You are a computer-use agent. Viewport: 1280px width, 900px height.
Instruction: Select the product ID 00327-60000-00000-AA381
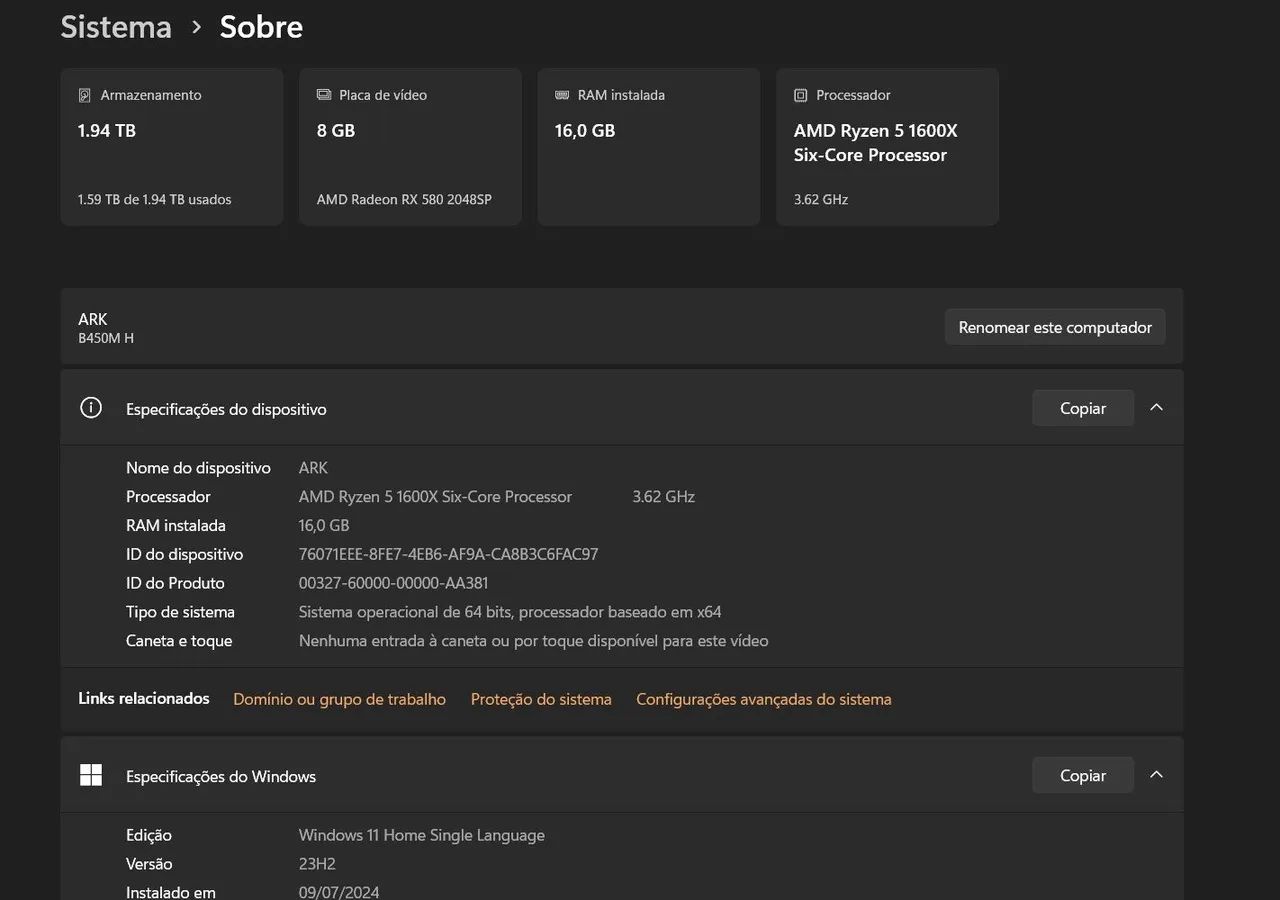click(394, 583)
